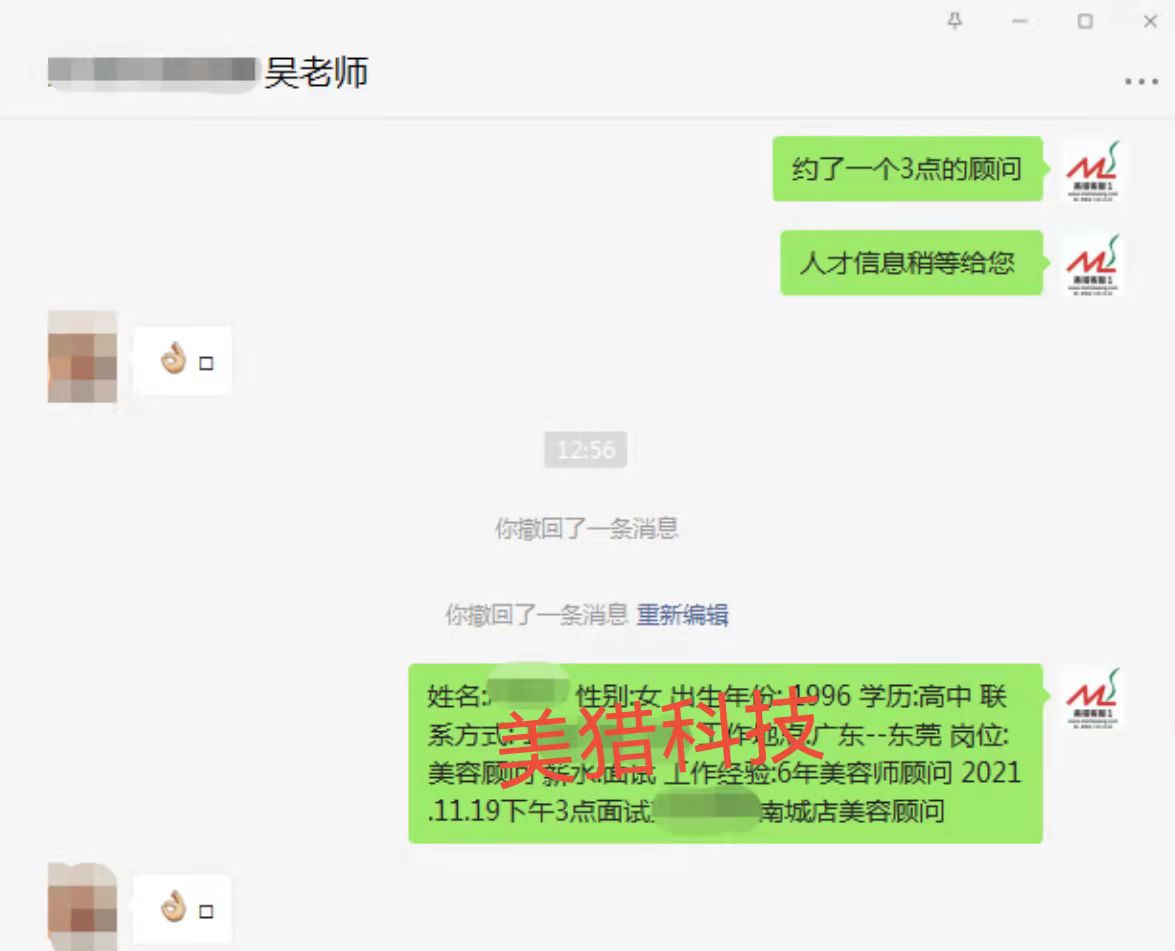Open avatar beside the candidate info message
Screen dimensions: 1175x951
point(1092,698)
